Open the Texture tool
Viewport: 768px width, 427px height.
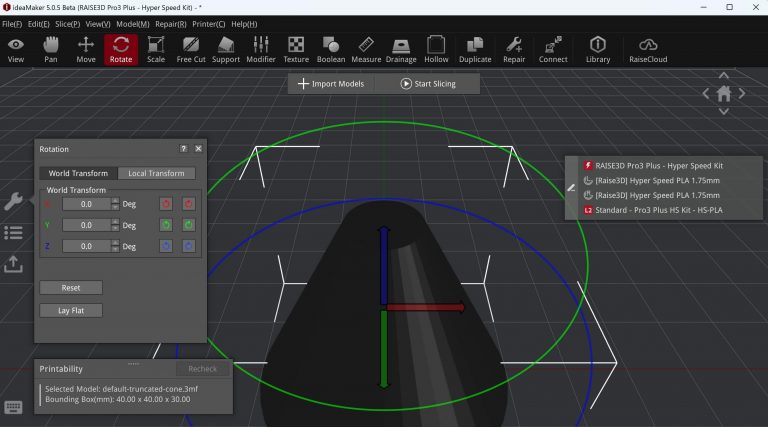(x=296, y=49)
